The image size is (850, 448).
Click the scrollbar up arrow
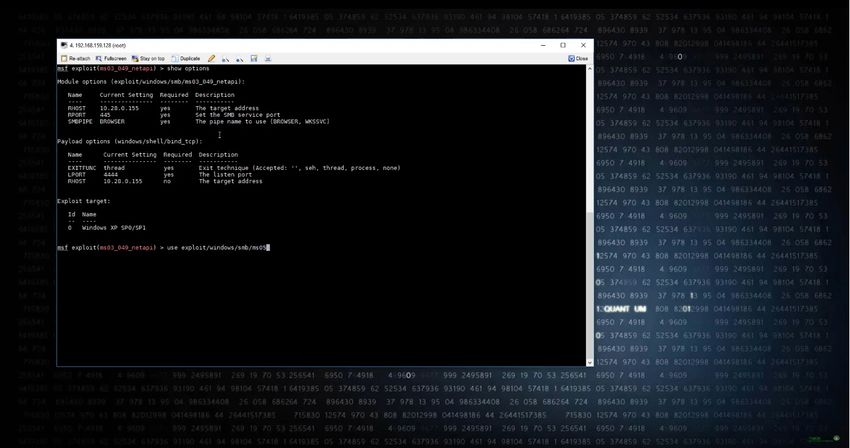[x=590, y=69]
